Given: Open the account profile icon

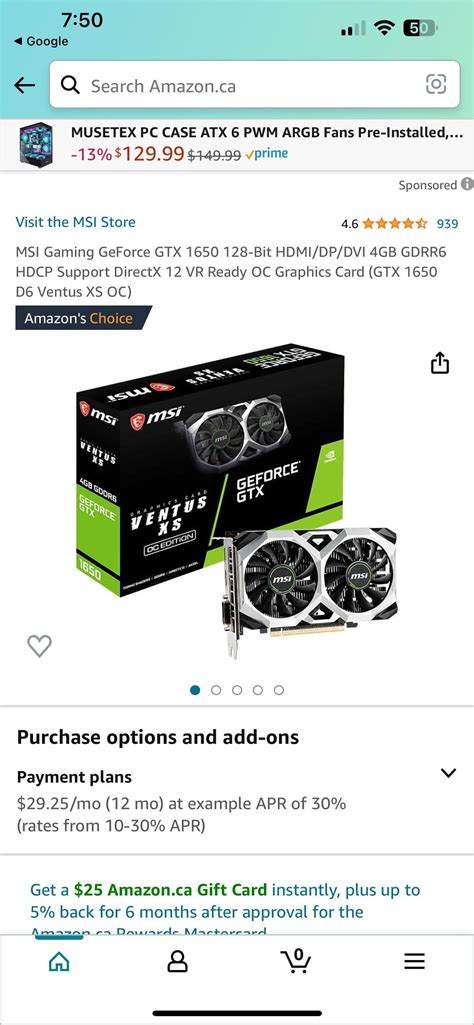Looking at the screenshot, I should click(x=177, y=961).
